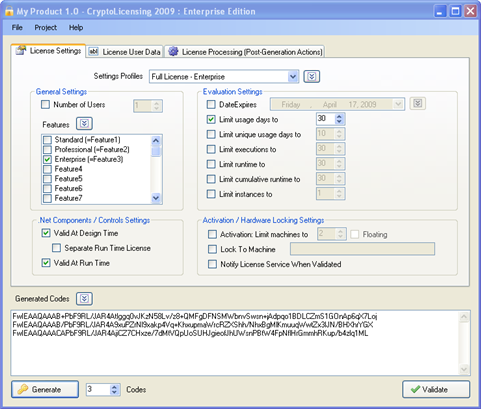The height and width of the screenshot is (409, 481).
Task: Enable Limit instances to checkbox
Action: [211, 194]
